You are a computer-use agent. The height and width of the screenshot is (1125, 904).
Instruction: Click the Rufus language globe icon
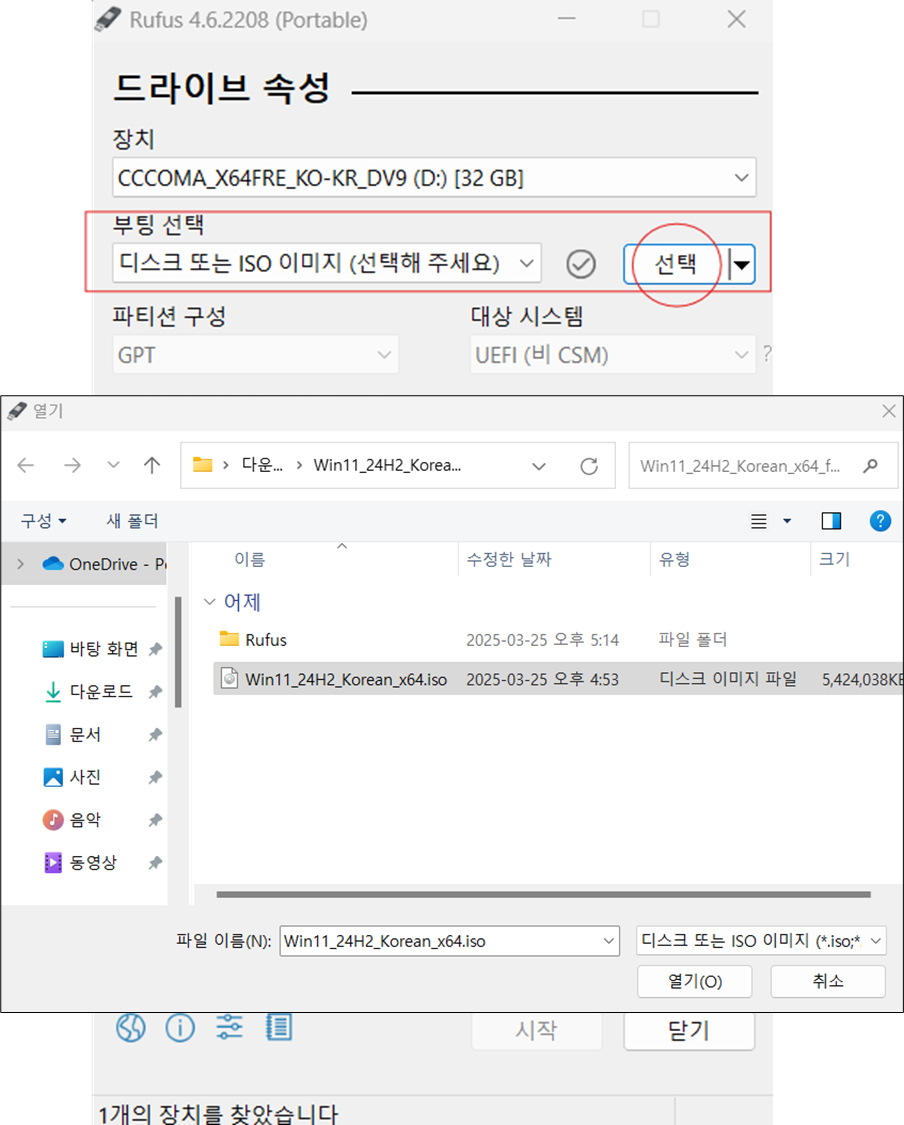coord(131,1027)
